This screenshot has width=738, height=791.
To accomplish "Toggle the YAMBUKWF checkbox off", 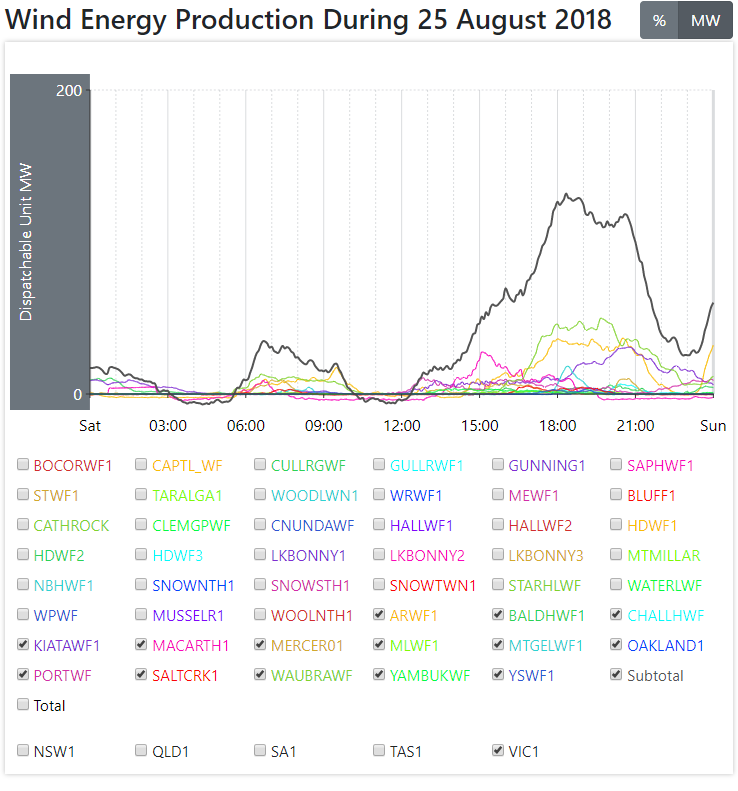I will [380, 675].
